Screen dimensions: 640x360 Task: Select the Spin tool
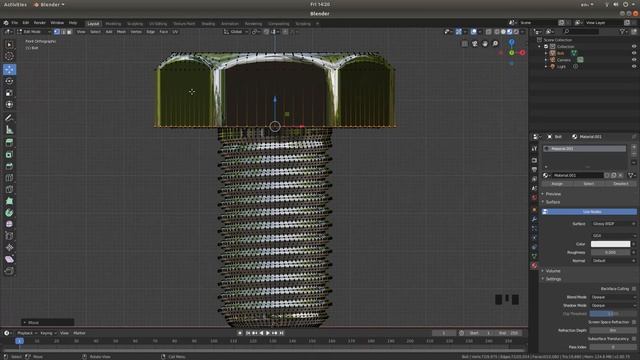coord(9,213)
